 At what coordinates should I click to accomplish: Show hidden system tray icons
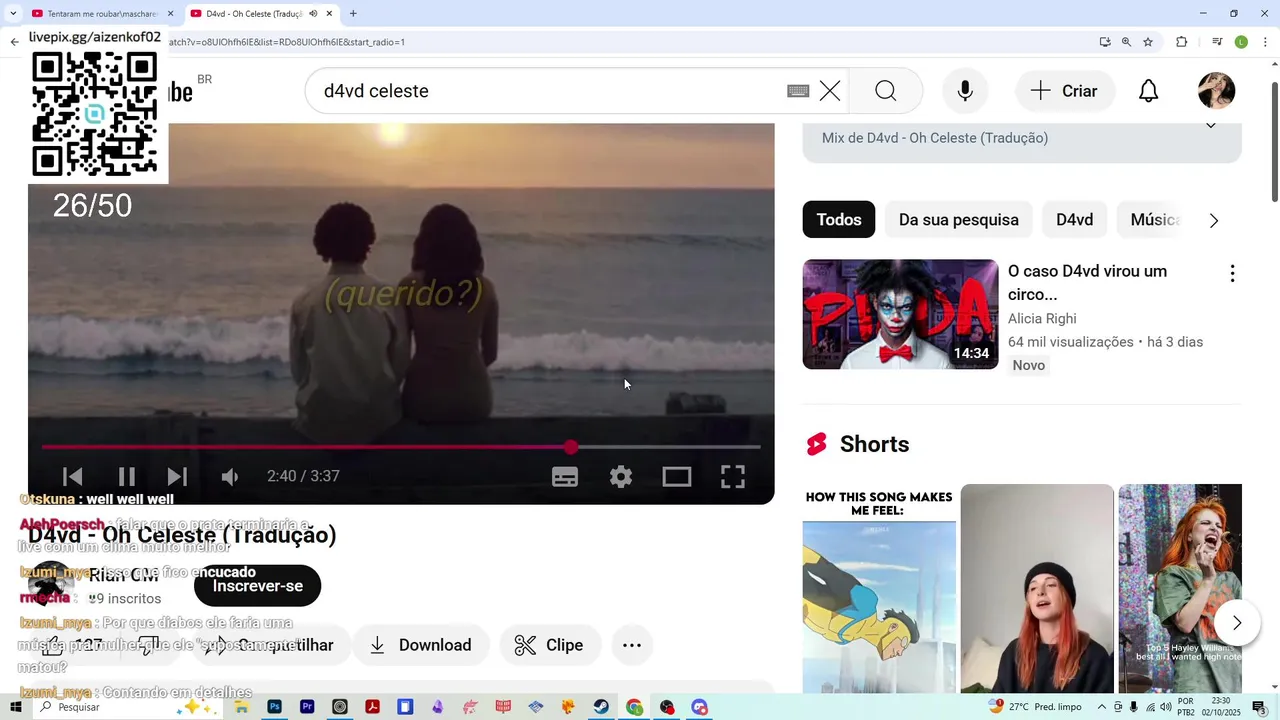pos(1102,707)
